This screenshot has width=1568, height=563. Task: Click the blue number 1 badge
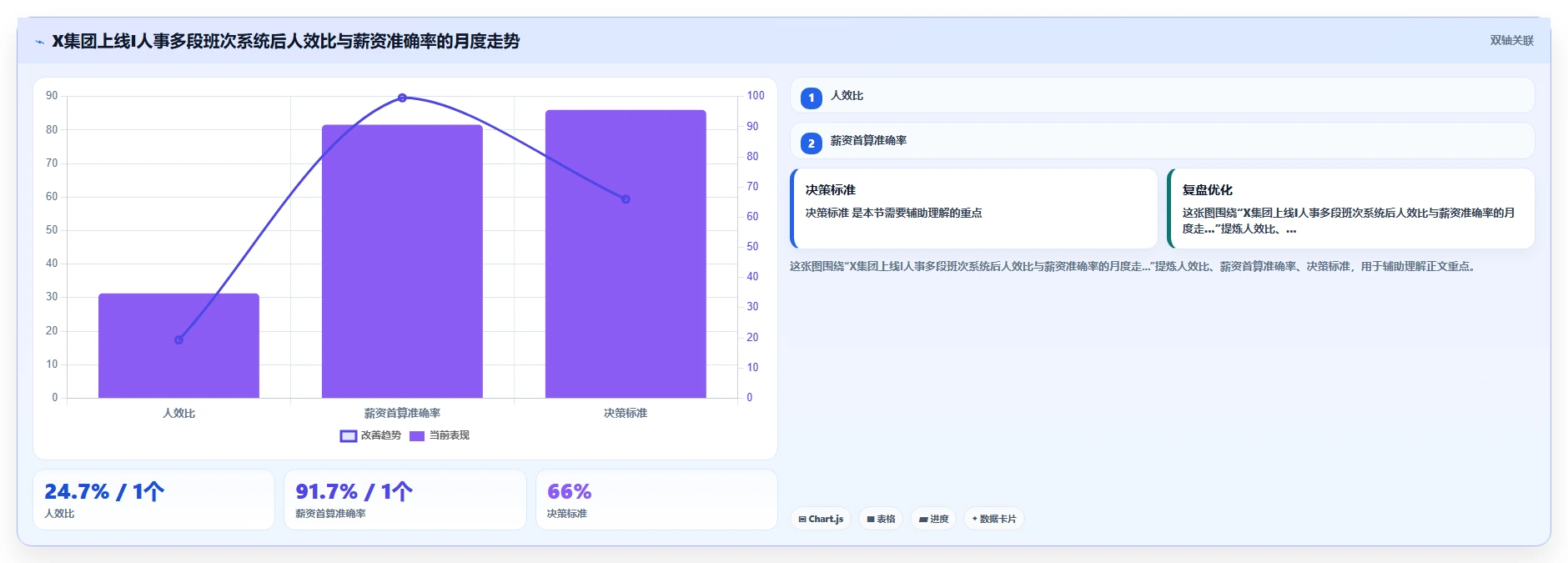[x=811, y=98]
